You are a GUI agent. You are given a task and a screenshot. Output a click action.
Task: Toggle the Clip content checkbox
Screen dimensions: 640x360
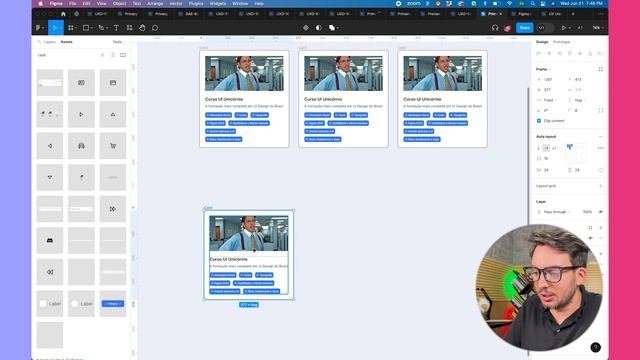tap(539, 121)
